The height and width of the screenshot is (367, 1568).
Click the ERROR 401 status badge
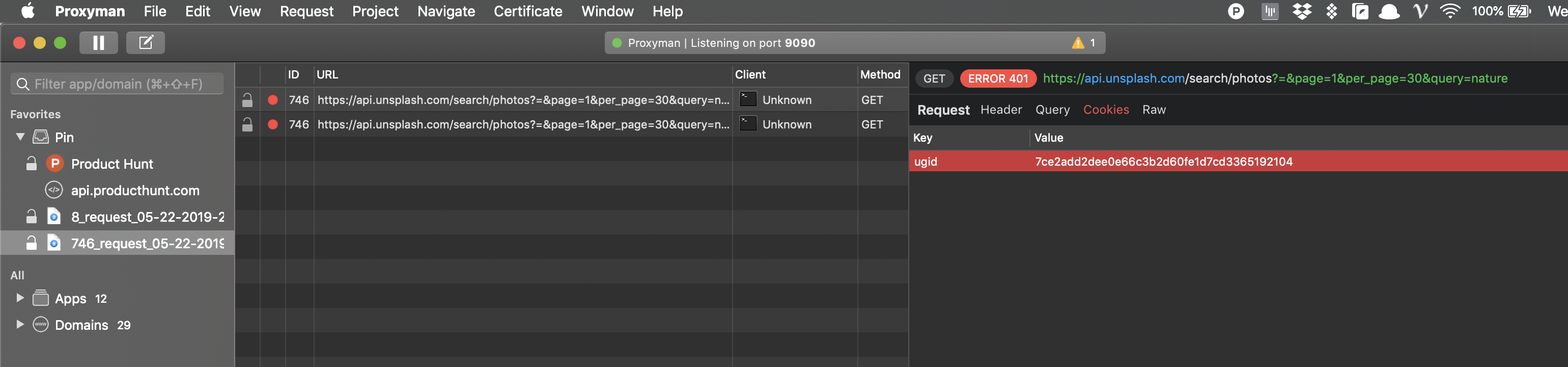(x=998, y=78)
